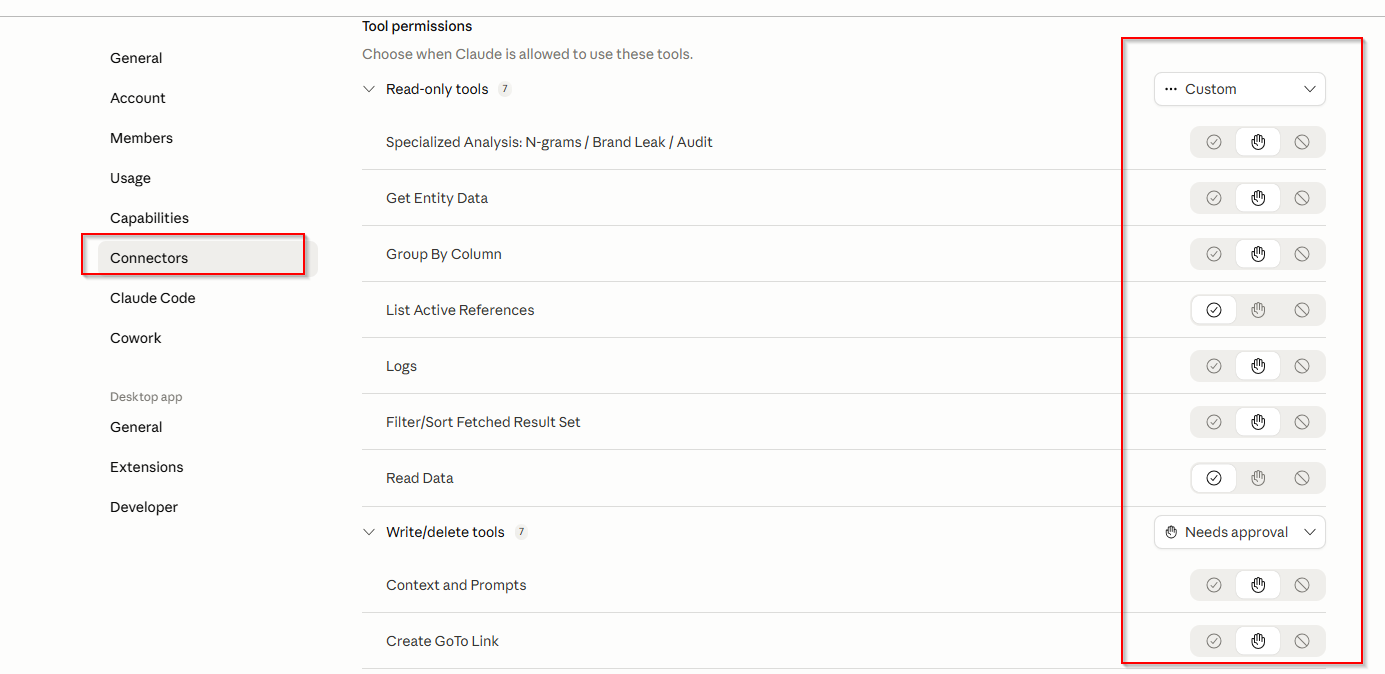1385x674 pixels.
Task: Set Read Data to needs approval
Action: point(1258,478)
